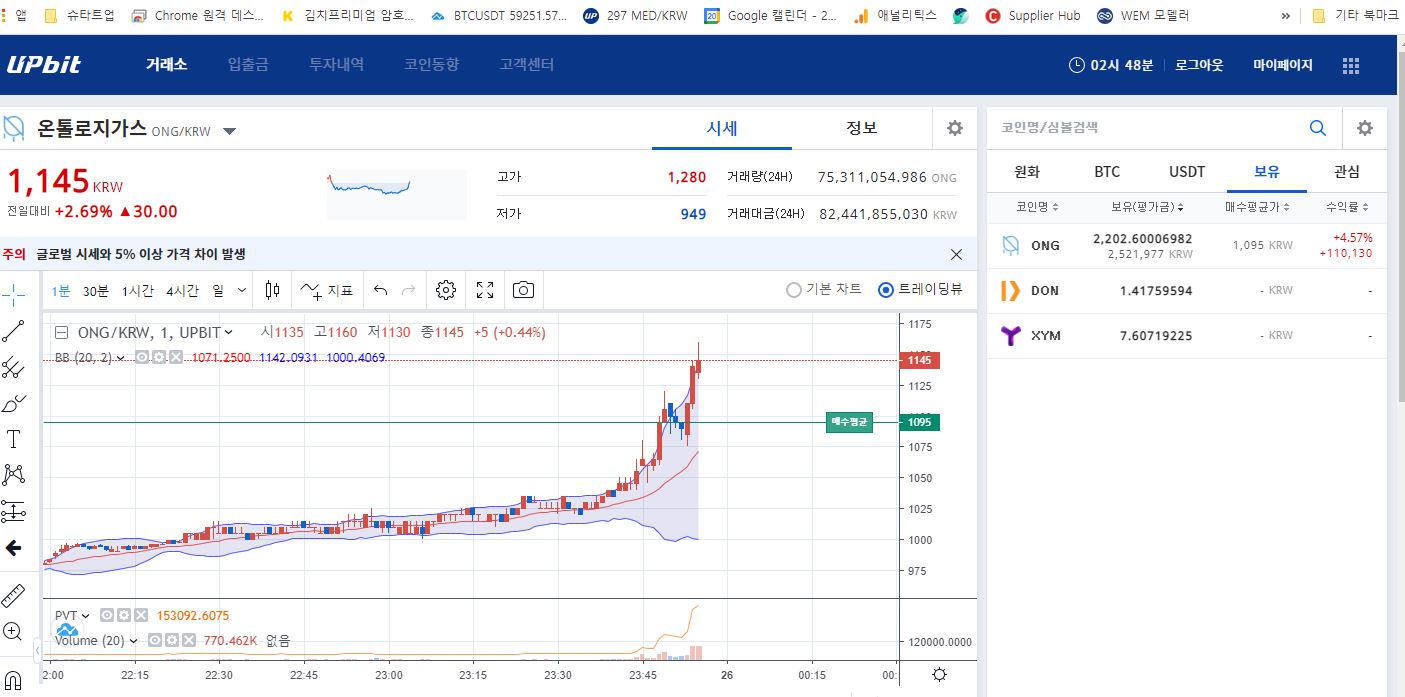
Task: Select the text annotation tool
Action: click(x=13, y=439)
